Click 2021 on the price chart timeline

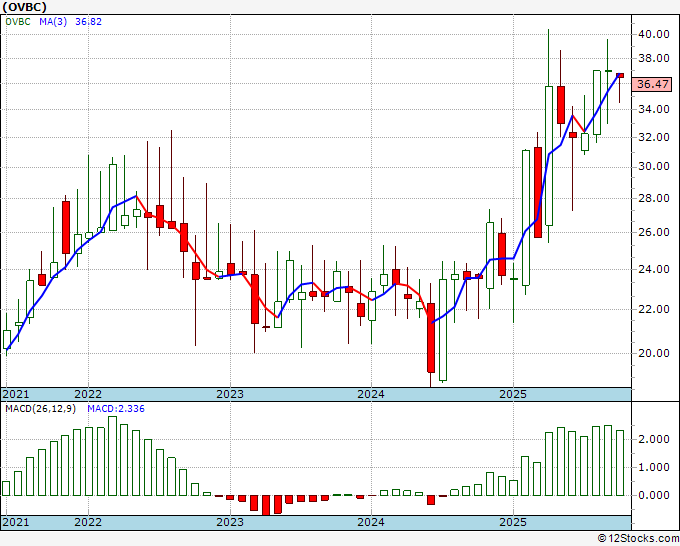(x=16, y=394)
